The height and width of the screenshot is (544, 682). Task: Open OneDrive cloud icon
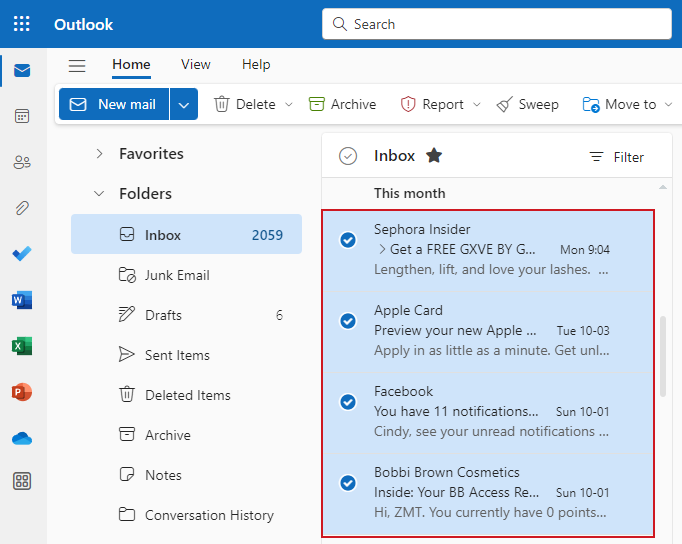tap(22, 439)
